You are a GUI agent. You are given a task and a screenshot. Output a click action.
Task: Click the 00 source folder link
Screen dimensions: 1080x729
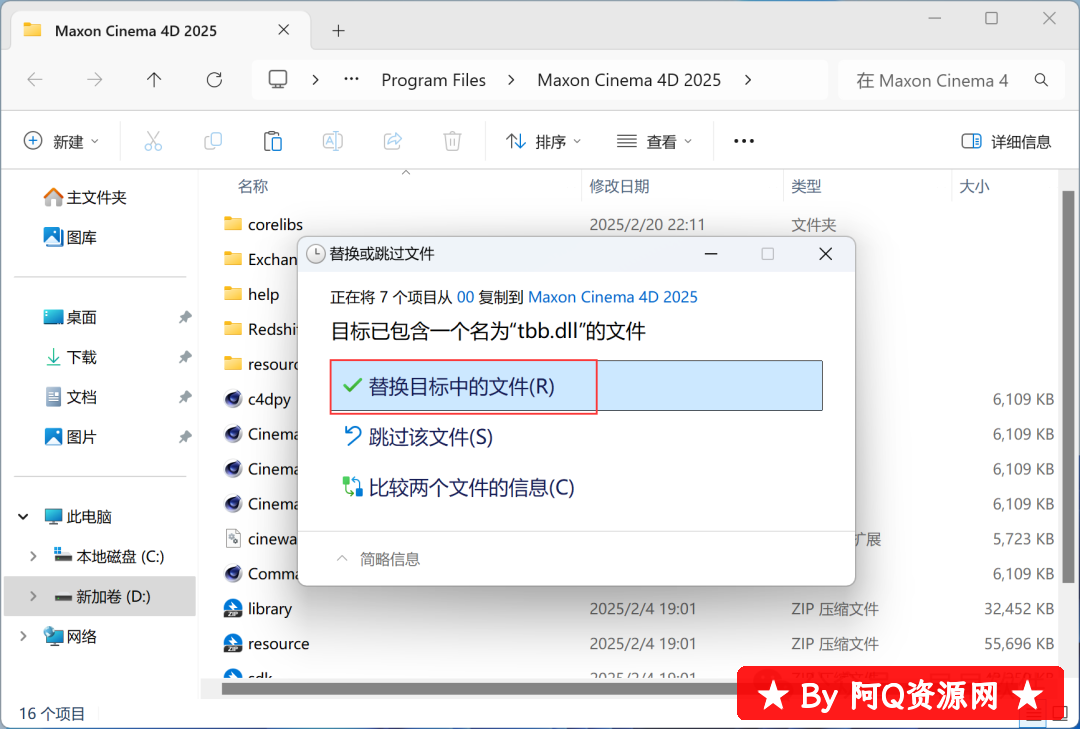tap(466, 297)
